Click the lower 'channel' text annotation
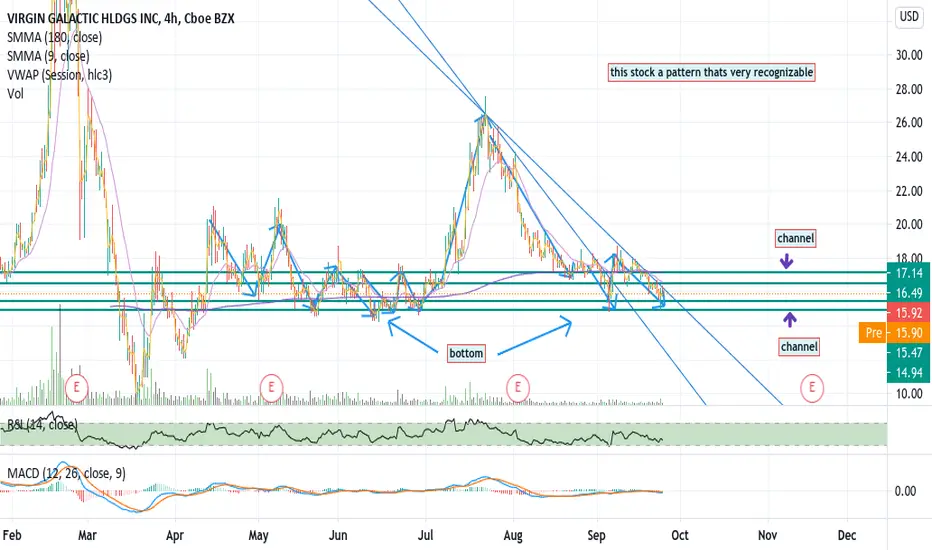 coord(799,347)
